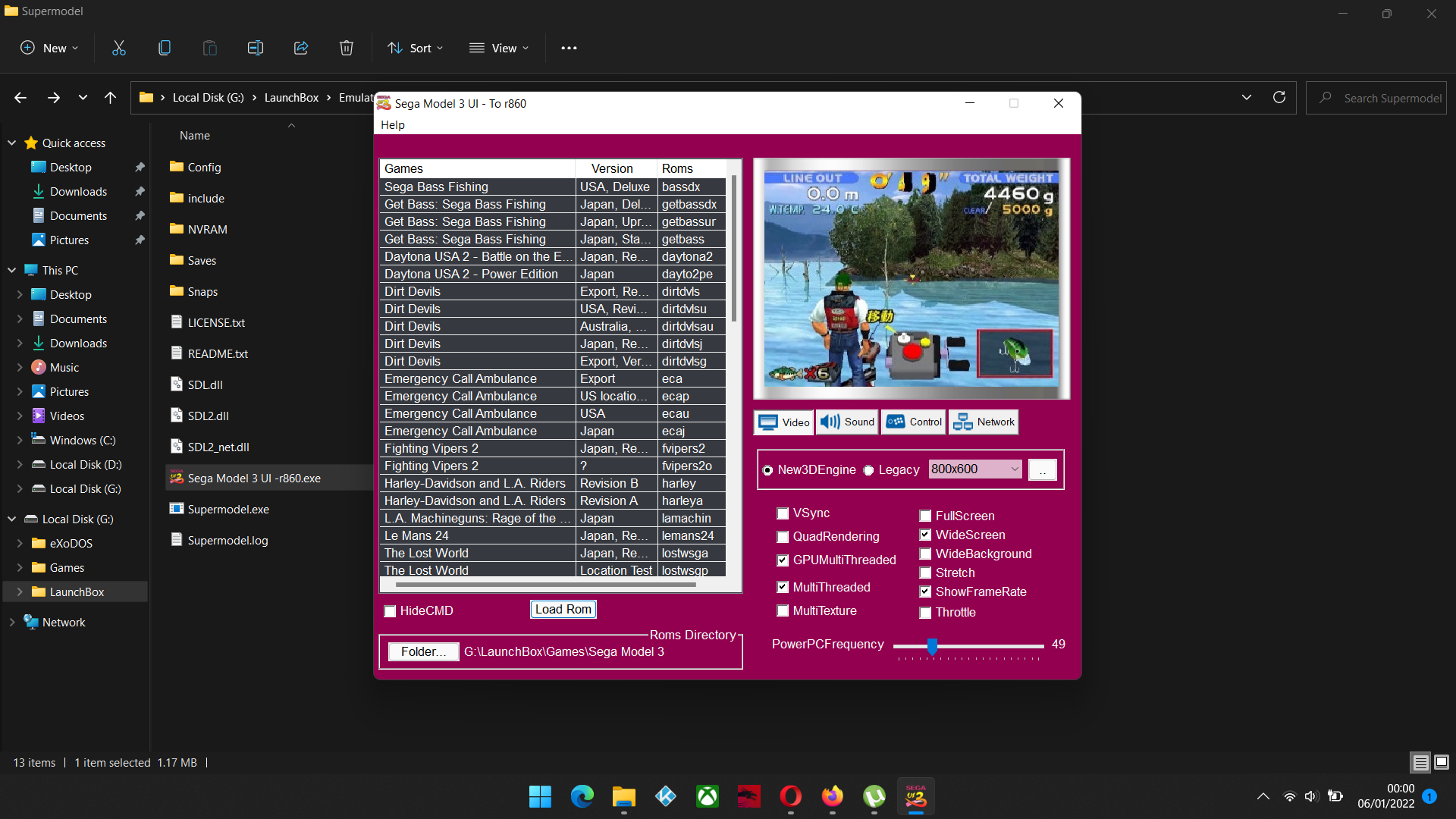Screen dimensions: 1456x819
Task: Switch to the Video tab
Action: (784, 422)
